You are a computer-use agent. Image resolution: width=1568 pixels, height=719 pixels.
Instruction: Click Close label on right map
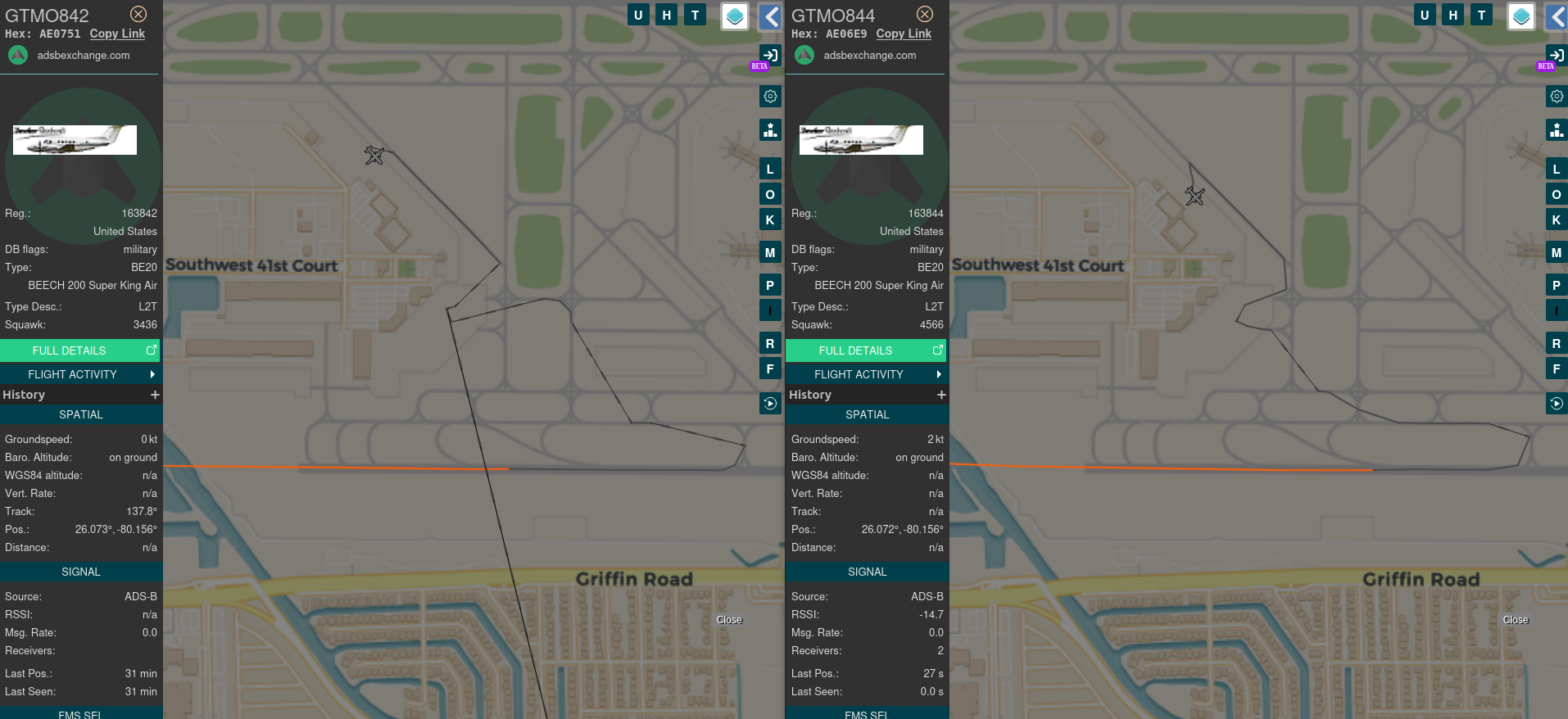point(1516,620)
